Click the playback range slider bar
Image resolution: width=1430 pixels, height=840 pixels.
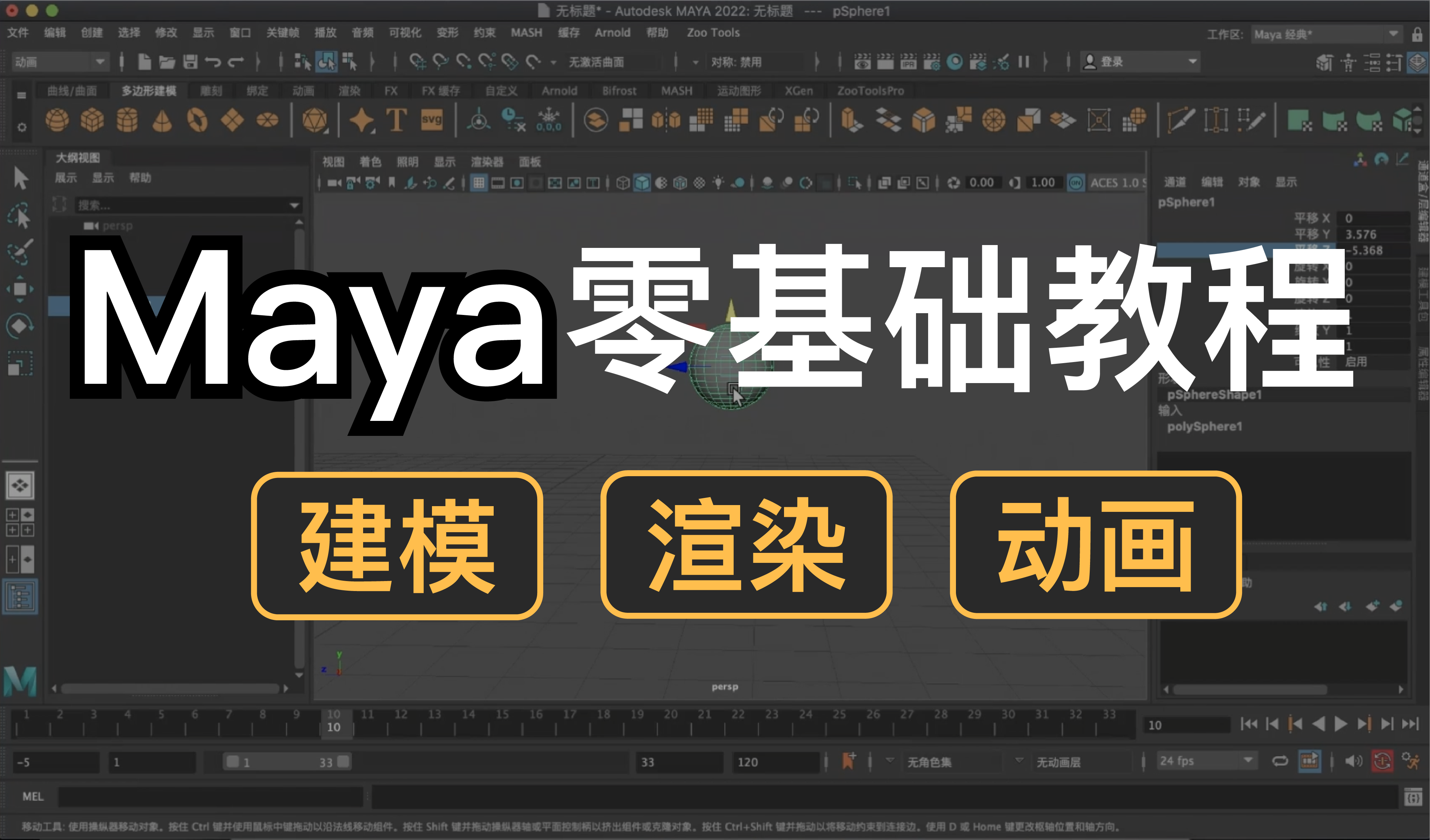point(288,762)
